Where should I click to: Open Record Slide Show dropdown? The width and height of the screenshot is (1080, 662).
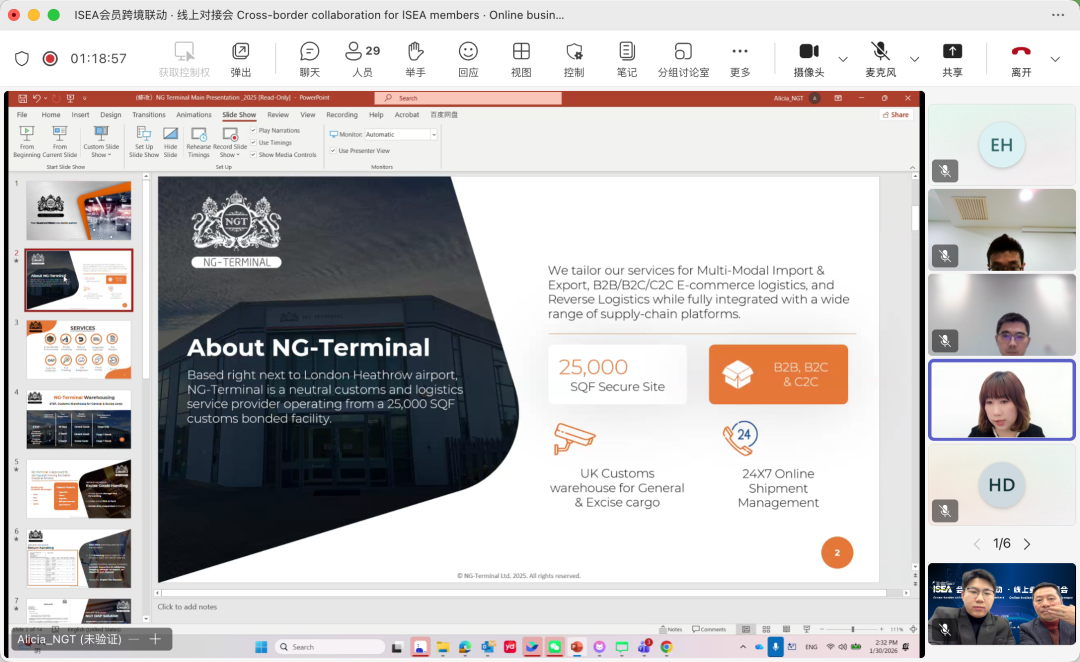click(x=230, y=141)
